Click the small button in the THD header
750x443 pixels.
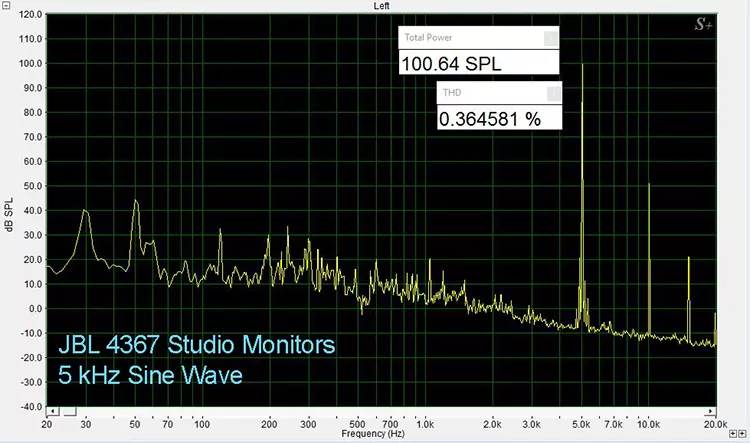pyautogui.click(x=554, y=93)
